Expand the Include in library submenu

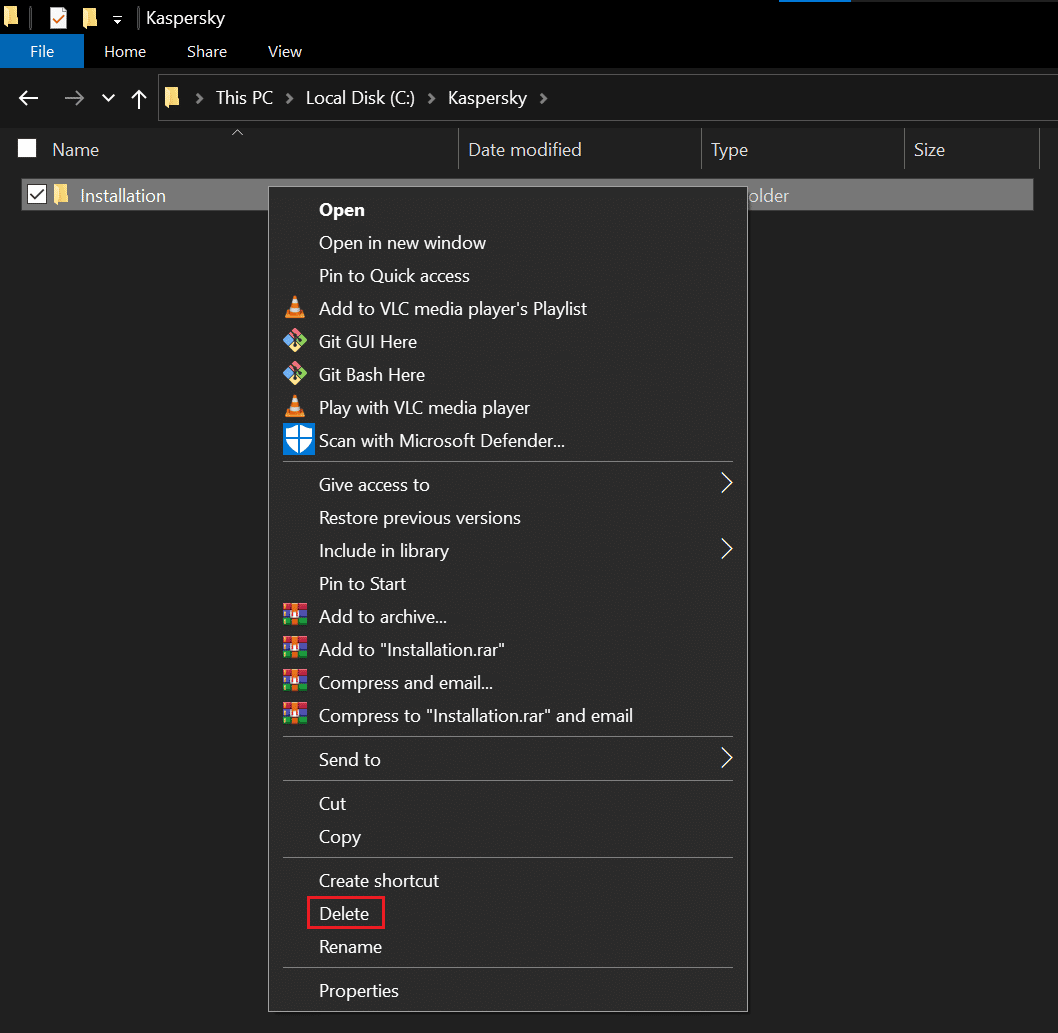(x=726, y=549)
